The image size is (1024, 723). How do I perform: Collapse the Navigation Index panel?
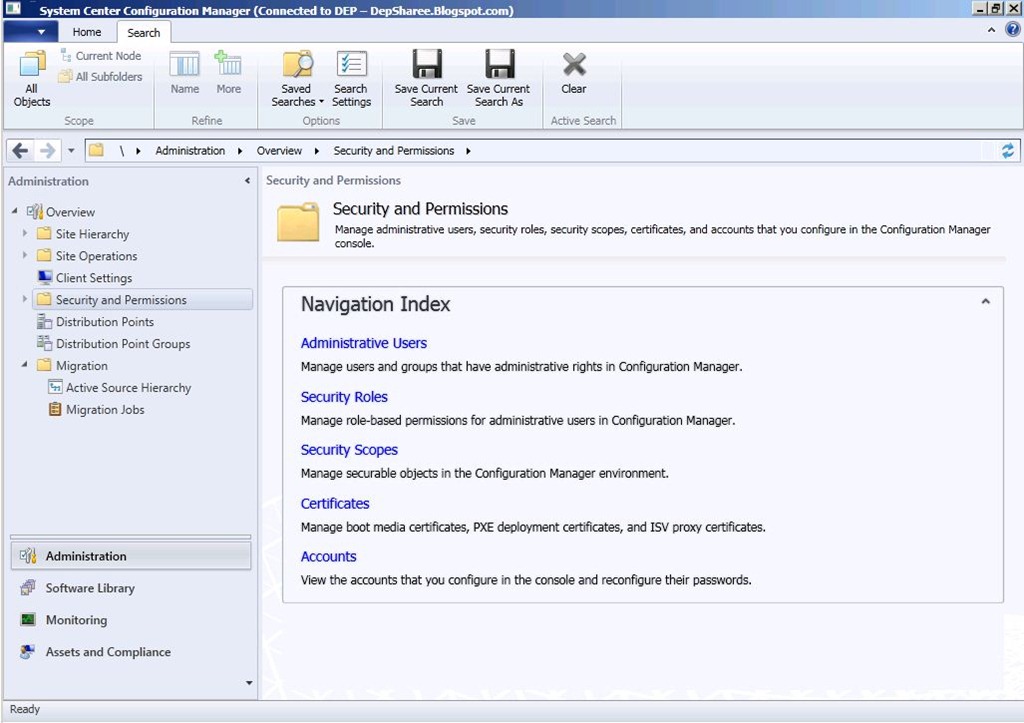tap(985, 302)
